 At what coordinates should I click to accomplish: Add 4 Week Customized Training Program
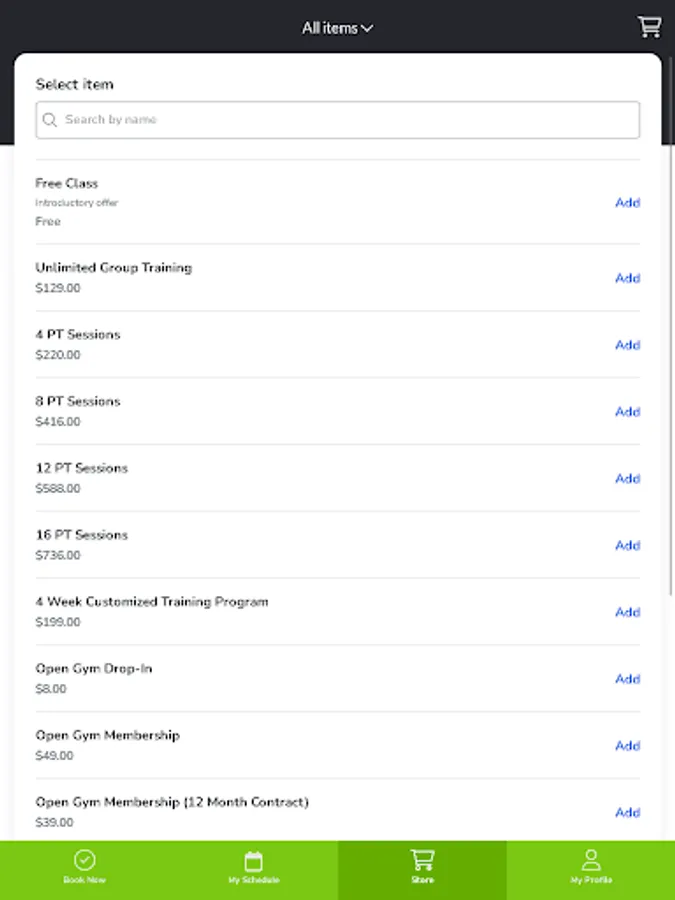point(627,612)
